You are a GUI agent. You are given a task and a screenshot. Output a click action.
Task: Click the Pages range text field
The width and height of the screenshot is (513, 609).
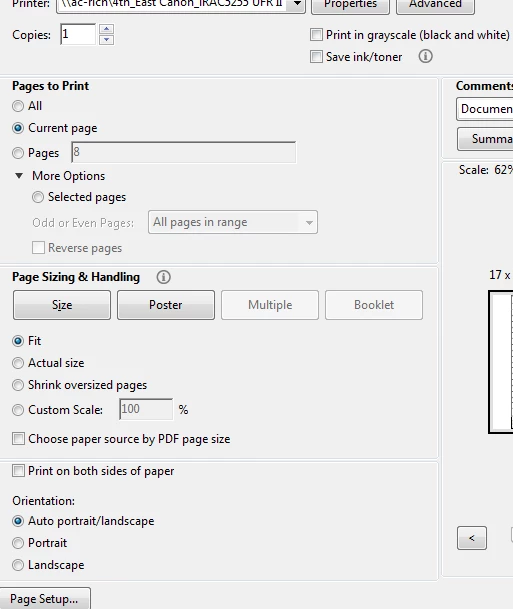[184, 152]
